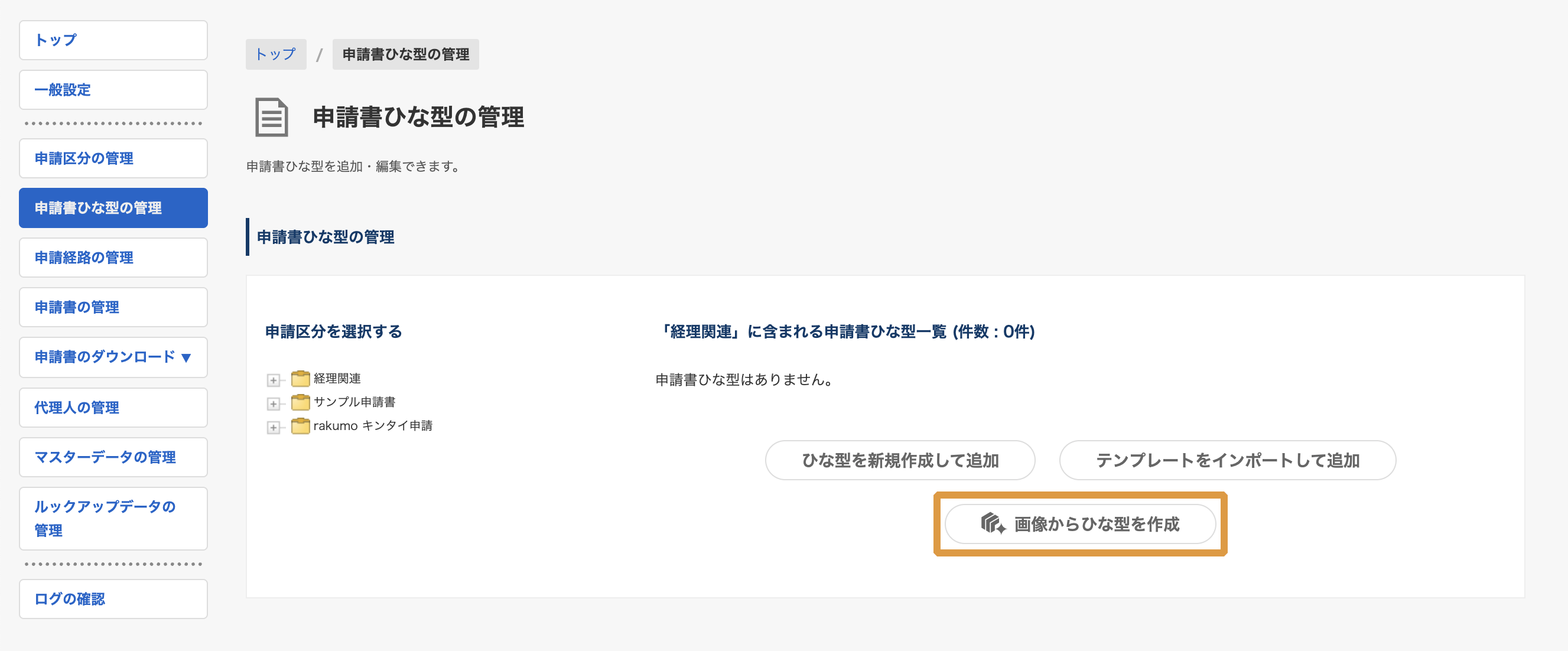Select rakumo キンタイ申請 tree item
The image size is (1568, 651).
click(x=373, y=426)
